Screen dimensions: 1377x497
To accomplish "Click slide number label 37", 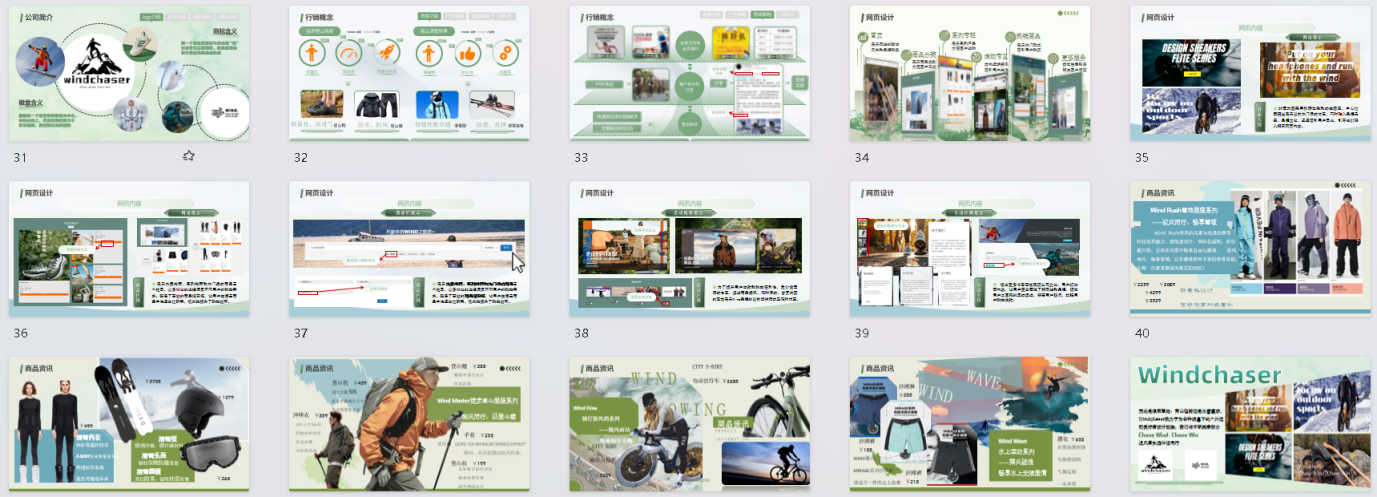I will [x=301, y=333].
